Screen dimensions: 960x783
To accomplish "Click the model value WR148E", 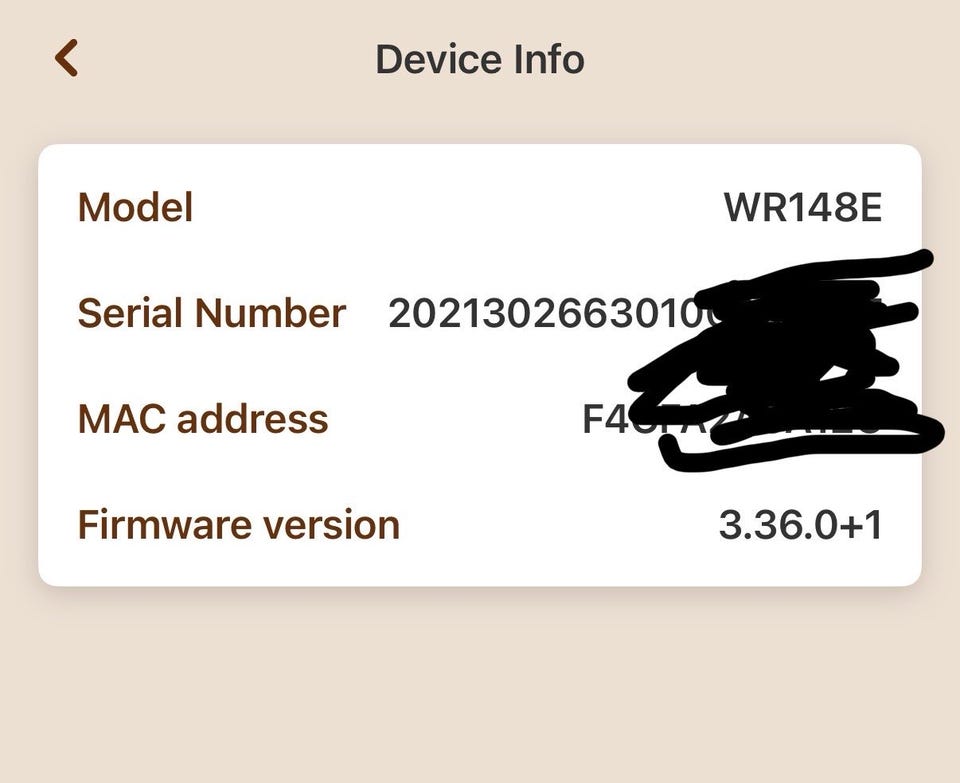I will (803, 208).
